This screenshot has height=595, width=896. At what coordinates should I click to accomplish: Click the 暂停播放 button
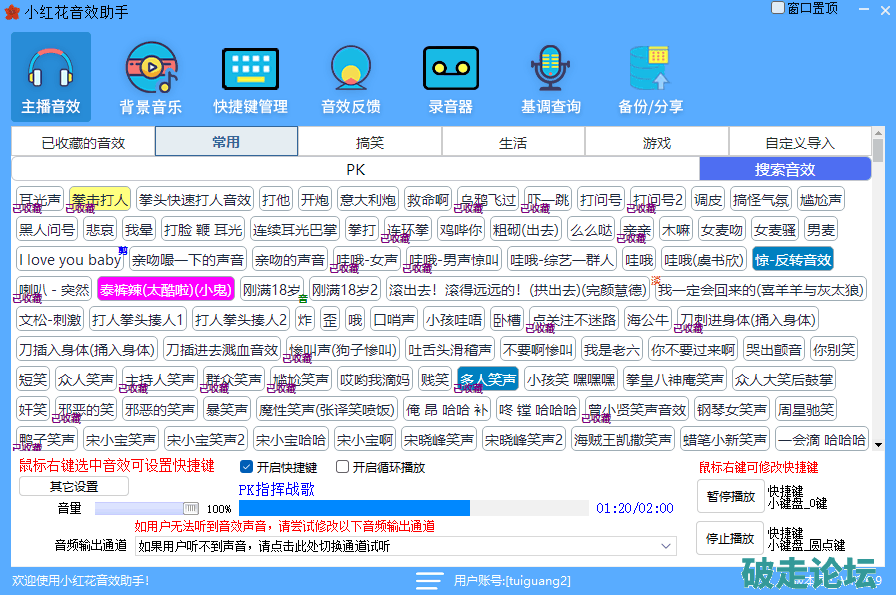click(x=729, y=496)
